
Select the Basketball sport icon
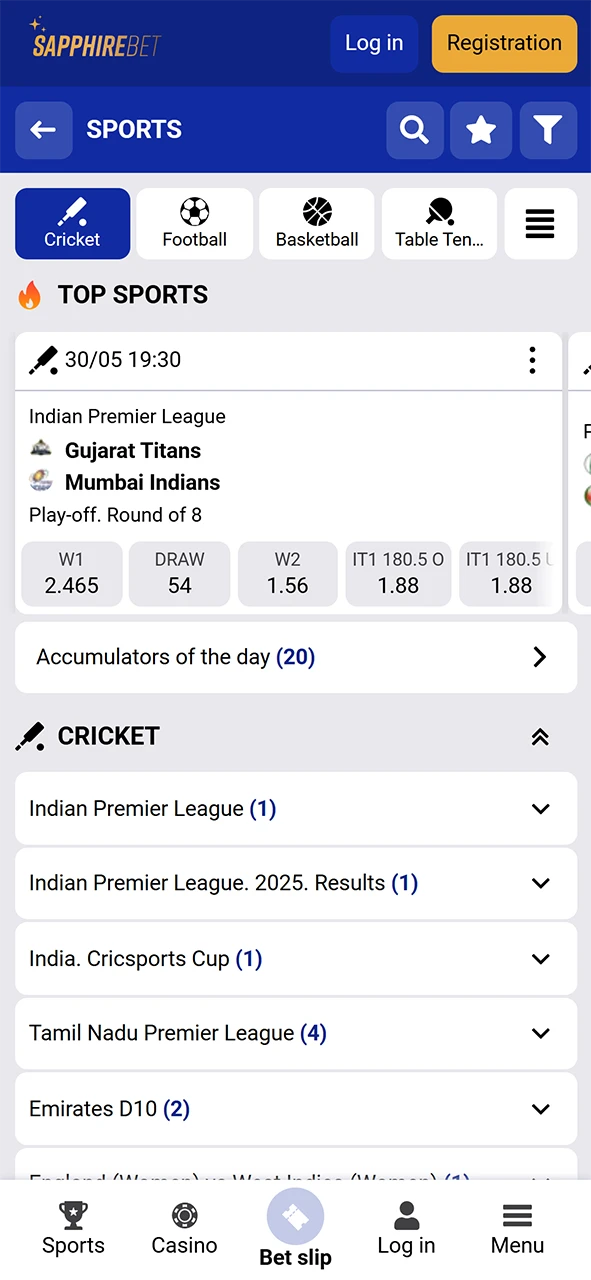(x=317, y=223)
